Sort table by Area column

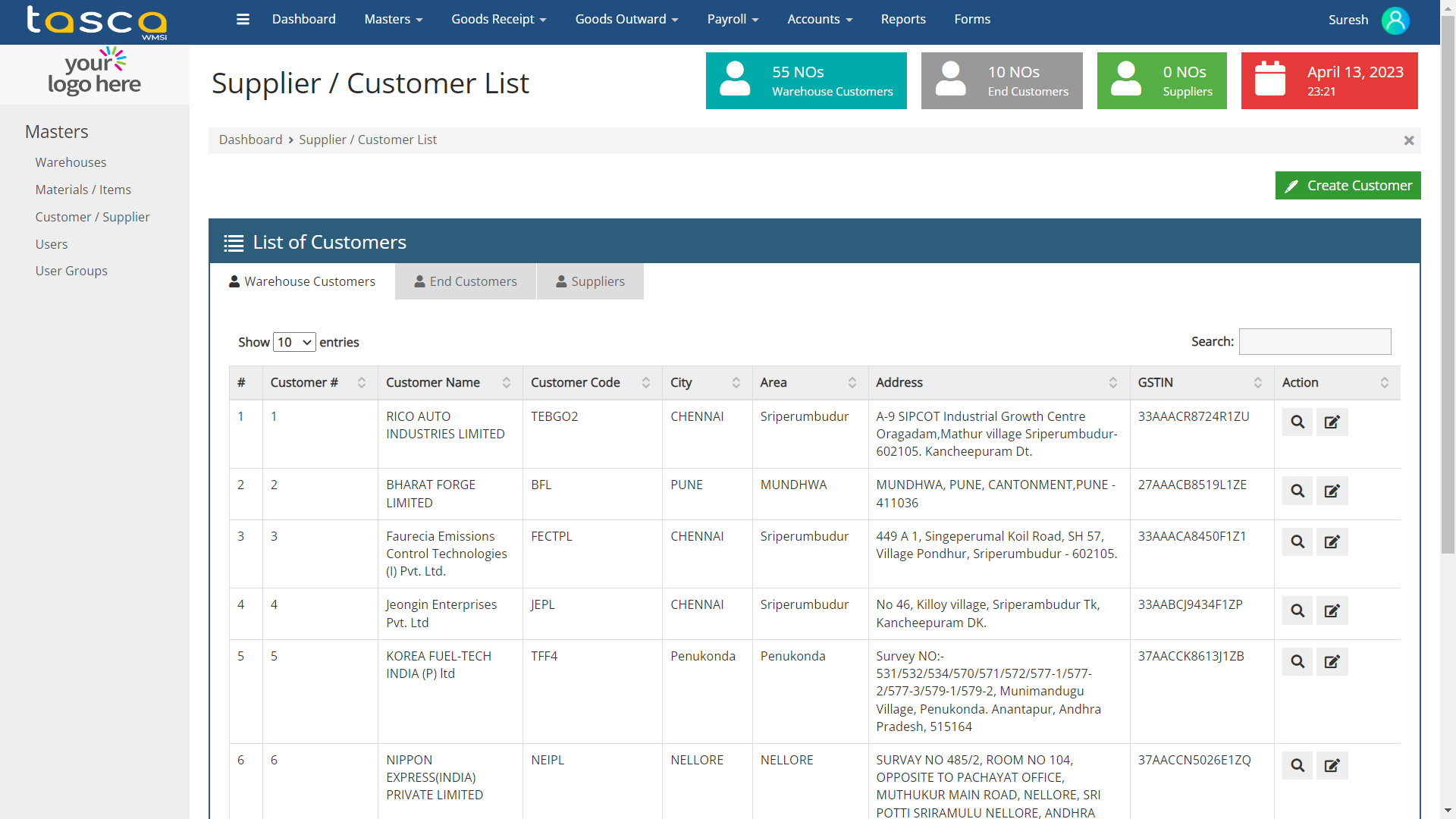pyautogui.click(x=810, y=382)
